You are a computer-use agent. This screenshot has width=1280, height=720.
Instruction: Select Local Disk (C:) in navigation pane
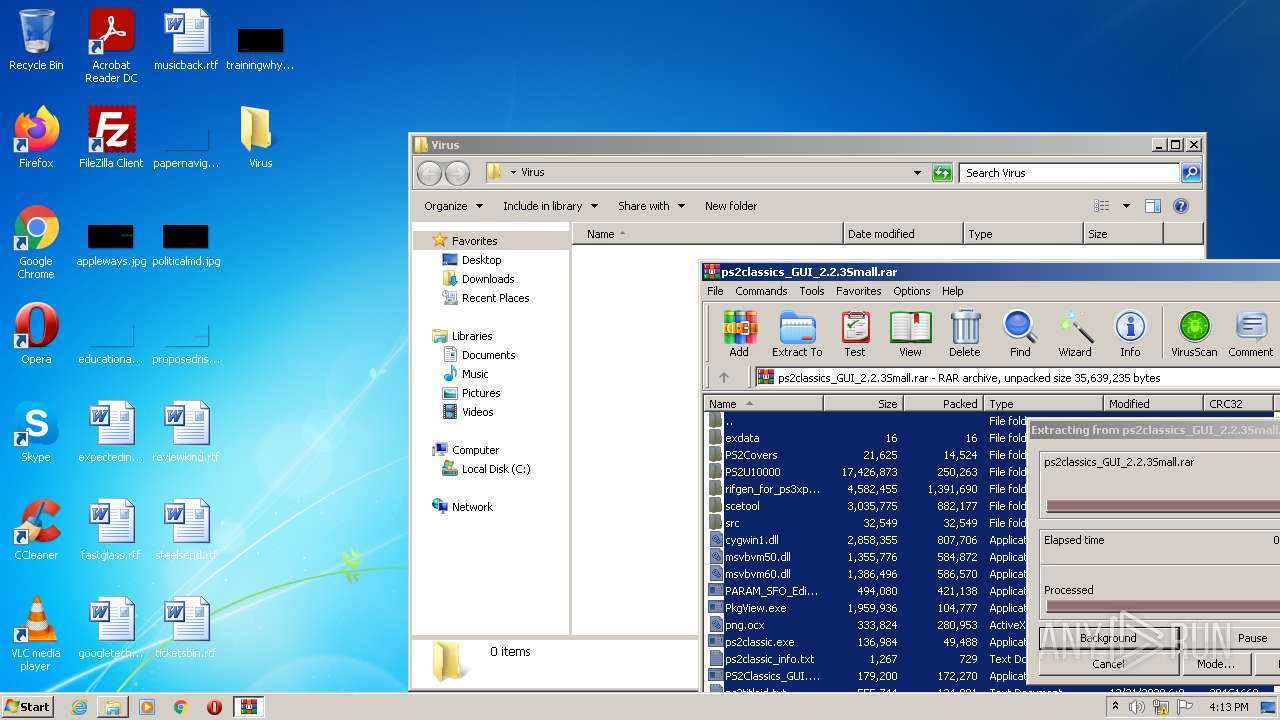[496, 469]
